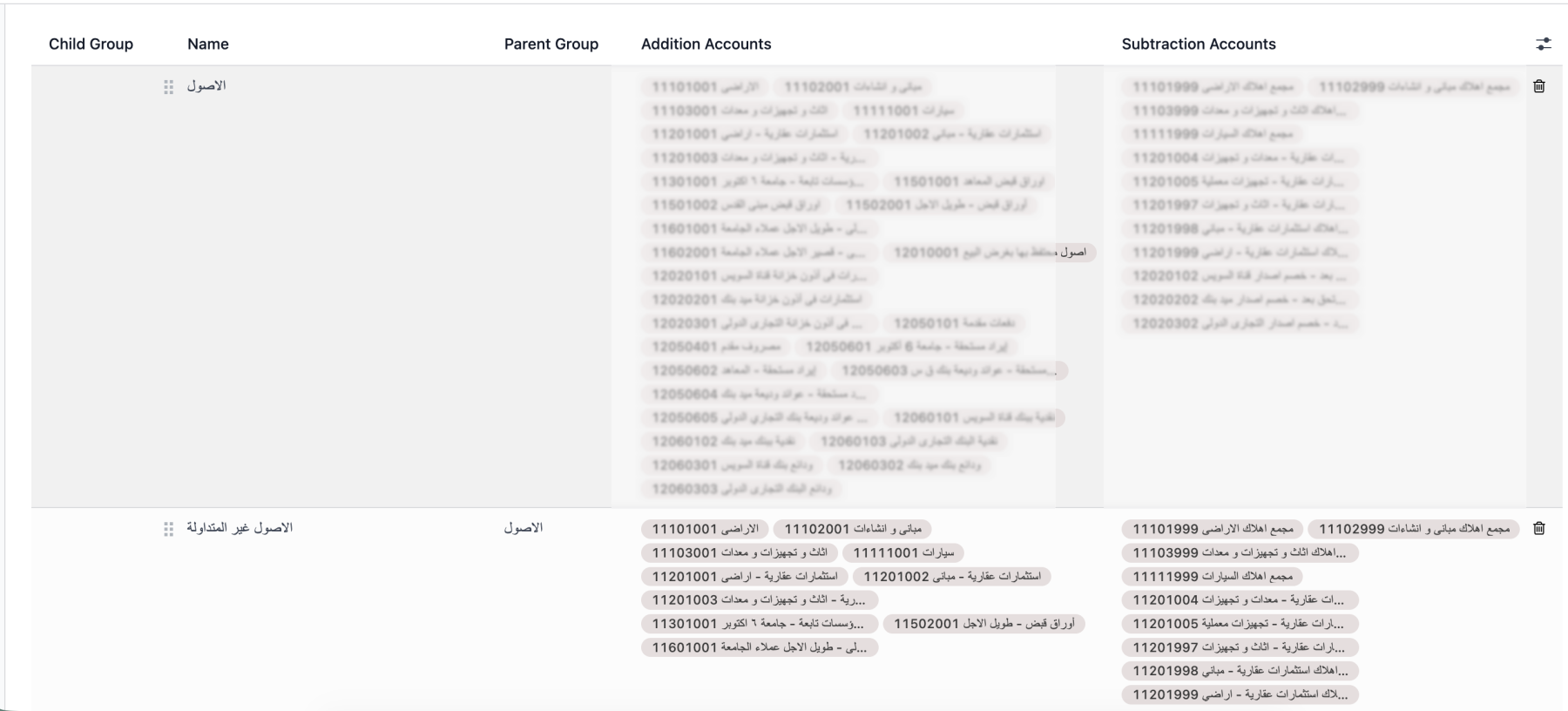The width and height of the screenshot is (1568, 711).
Task: Select tag 11102001 مبانى و انشاءات in second row
Action: click(853, 529)
